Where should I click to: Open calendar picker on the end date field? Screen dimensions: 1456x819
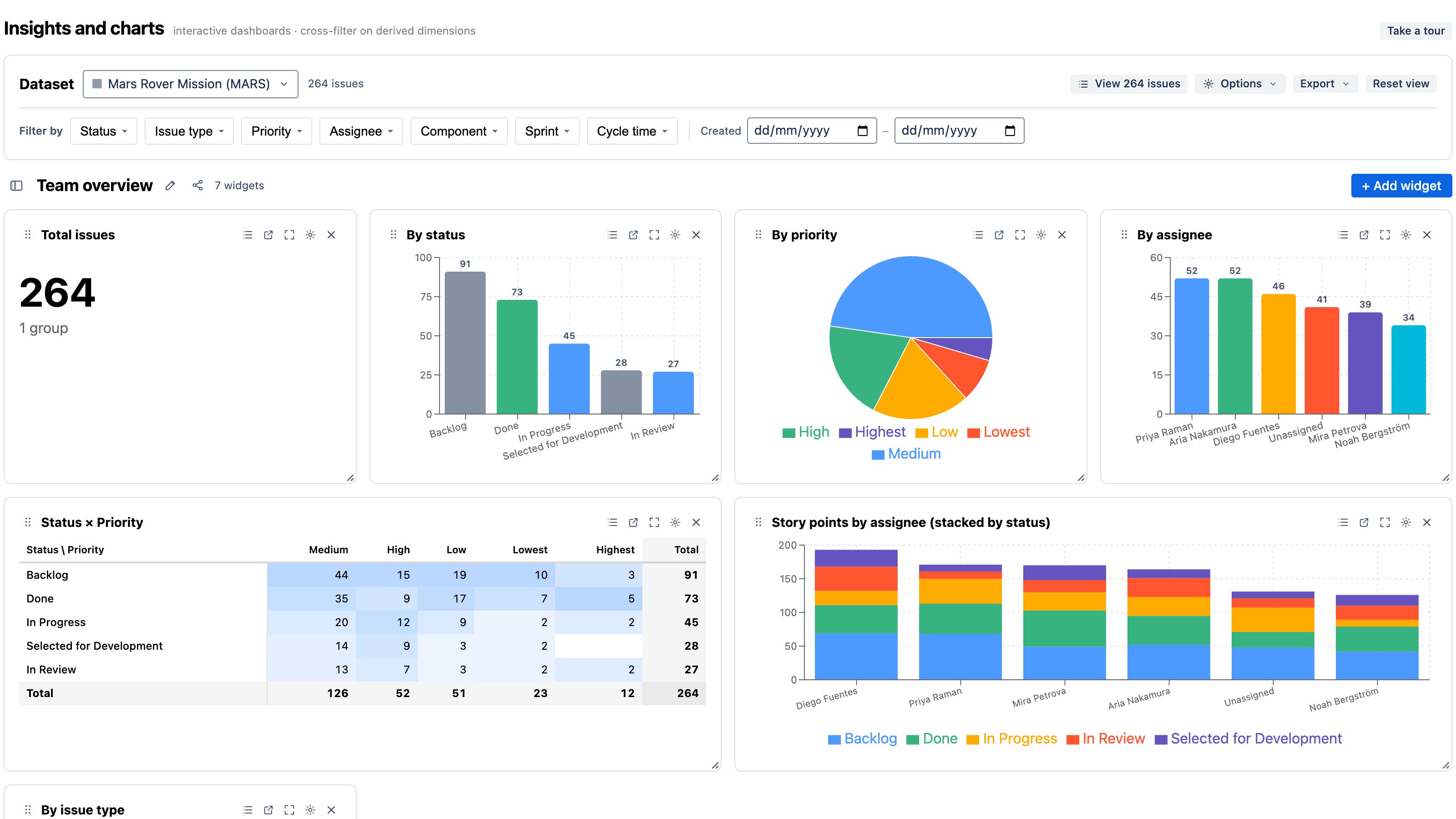point(1010,131)
